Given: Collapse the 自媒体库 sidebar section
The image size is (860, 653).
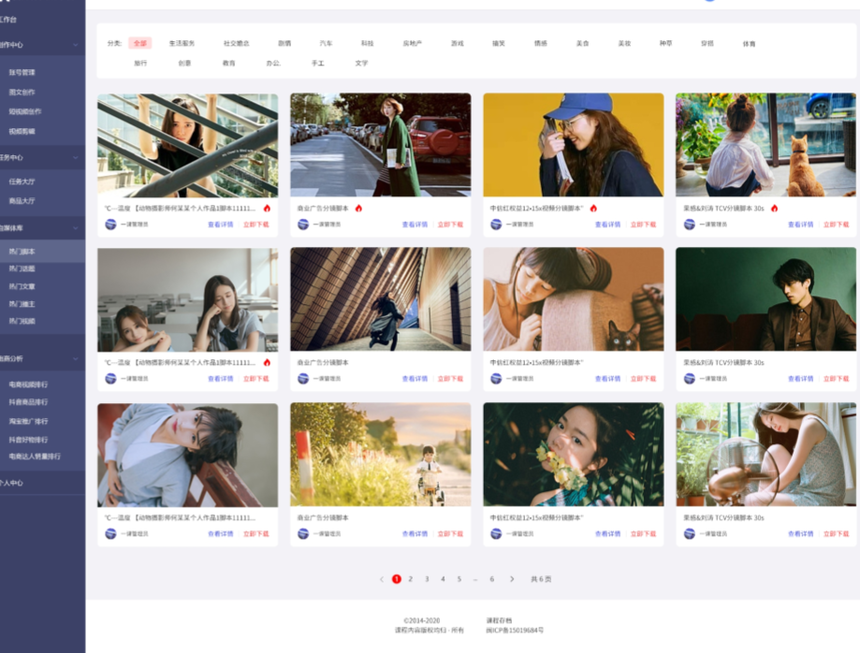Looking at the screenshot, I should [x=75, y=228].
